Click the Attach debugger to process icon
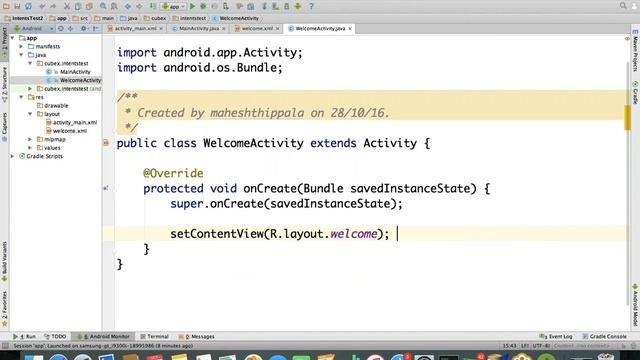 pyautogui.click(x=226, y=6)
